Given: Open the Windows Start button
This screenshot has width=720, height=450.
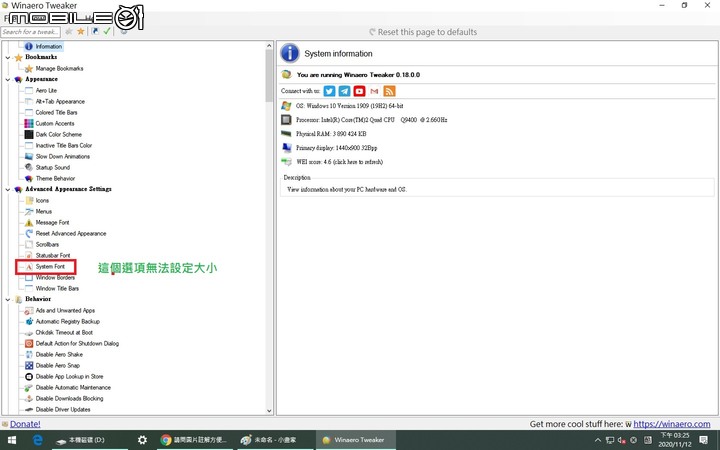Looking at the screenshot, I should 12,440.
